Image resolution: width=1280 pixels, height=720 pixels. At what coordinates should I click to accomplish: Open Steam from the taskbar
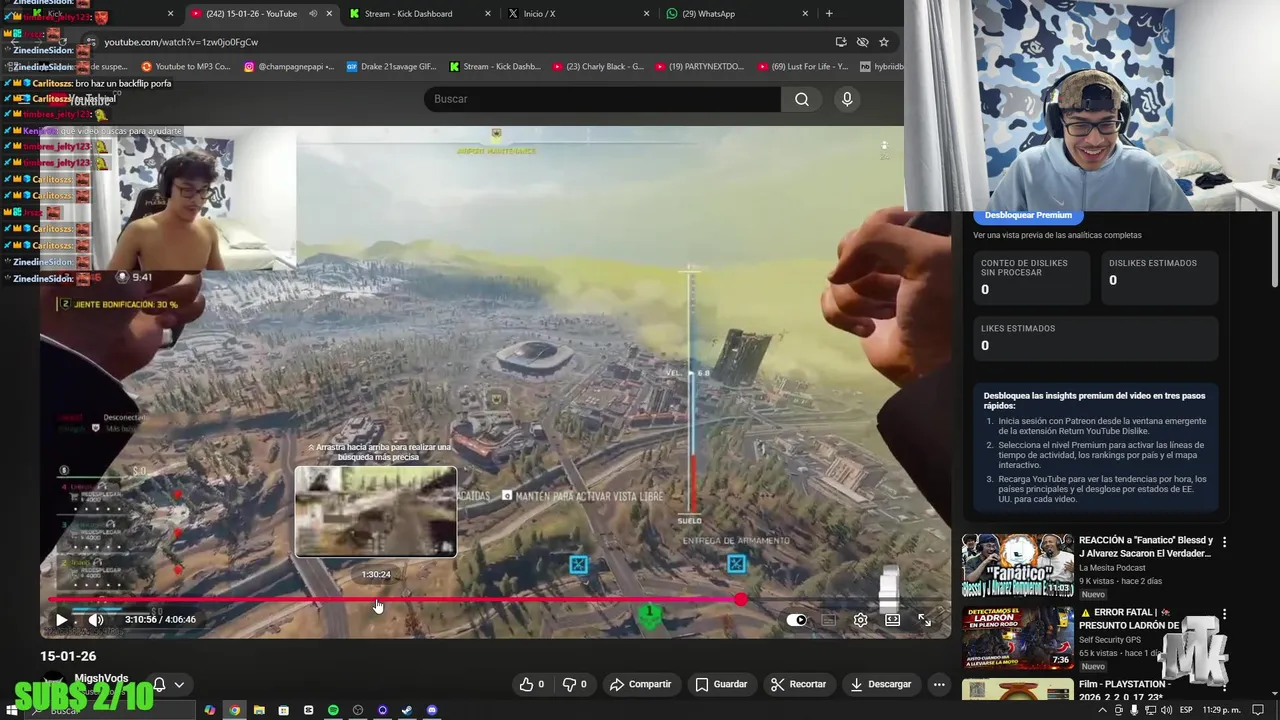pos(407,710)
